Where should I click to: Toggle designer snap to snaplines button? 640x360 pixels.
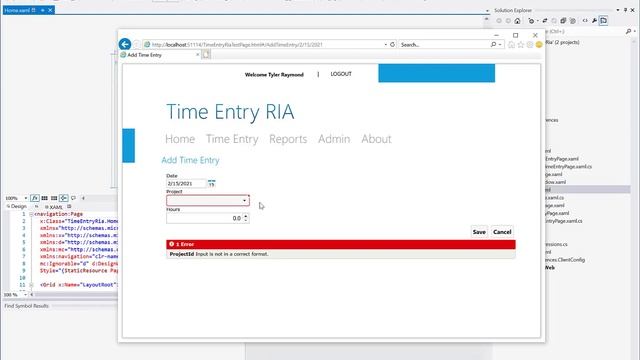[64, 198]
